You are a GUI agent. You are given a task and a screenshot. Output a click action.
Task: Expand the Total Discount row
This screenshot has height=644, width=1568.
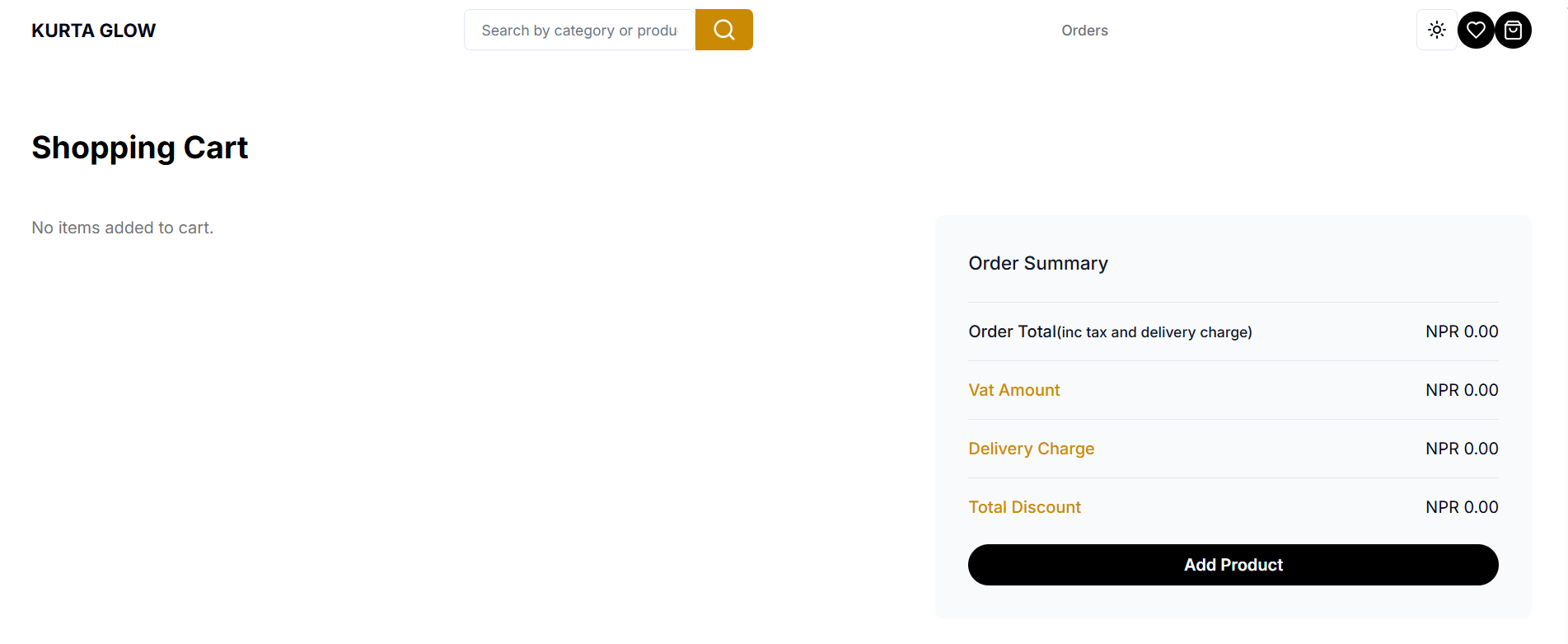click(x=1024, y=506)
